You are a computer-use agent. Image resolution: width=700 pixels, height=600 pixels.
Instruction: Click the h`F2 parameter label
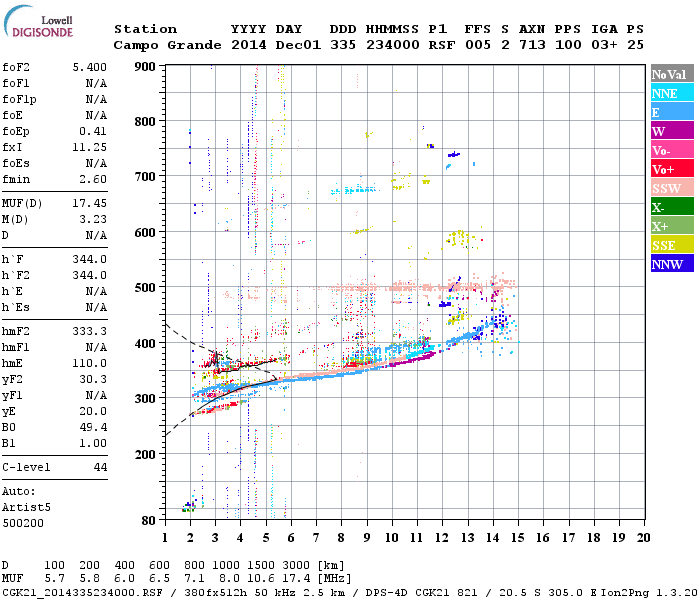tap(16, 275)
